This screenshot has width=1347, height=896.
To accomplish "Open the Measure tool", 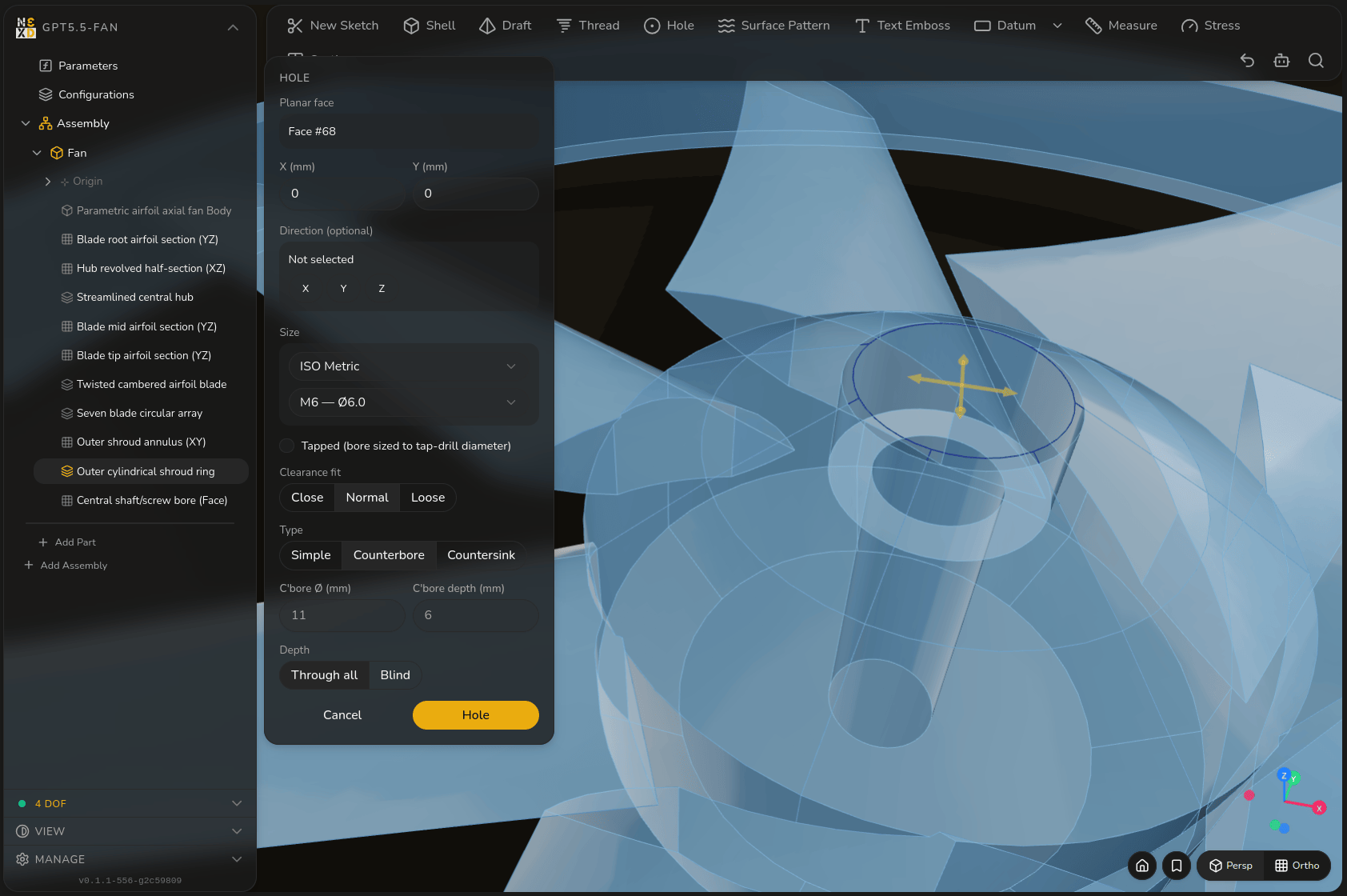I will coord(1121,26).
